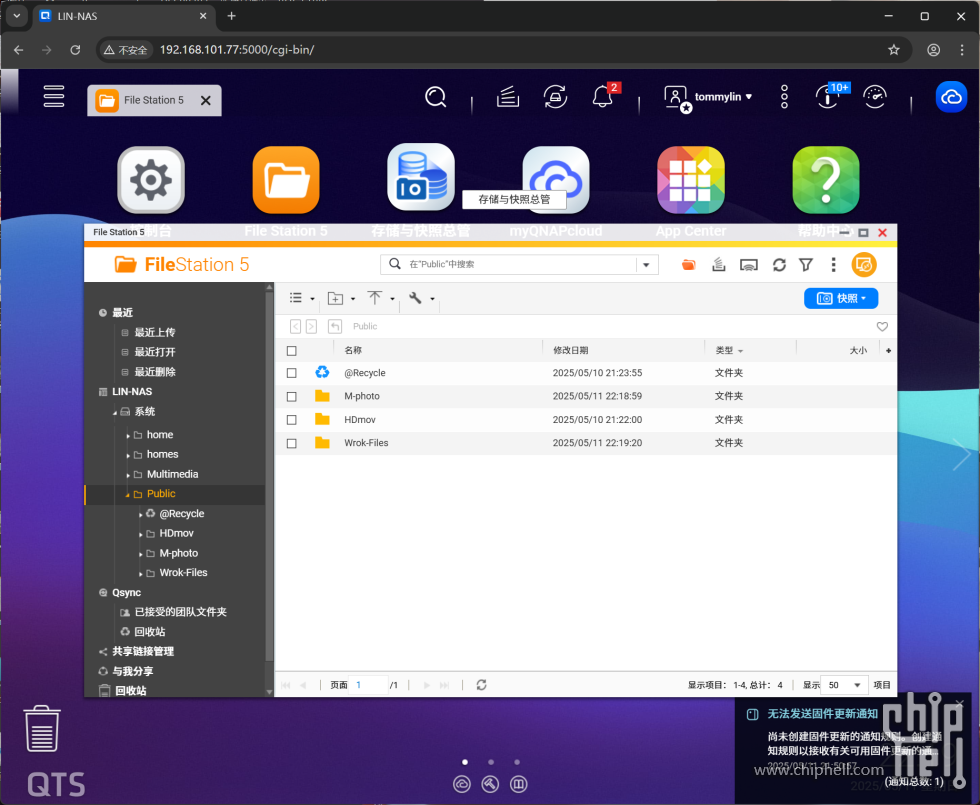Viewport: 980px width, 805px height.
Task: Open the Storage & Snapshots desktop shortcut
Action: pyautogui.click(x=421, y=178)
